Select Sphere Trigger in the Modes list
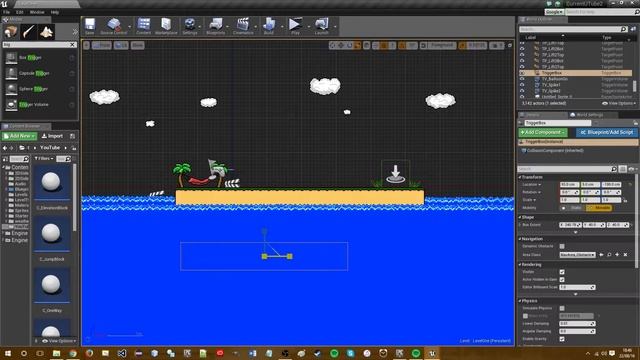 [40, 89]
